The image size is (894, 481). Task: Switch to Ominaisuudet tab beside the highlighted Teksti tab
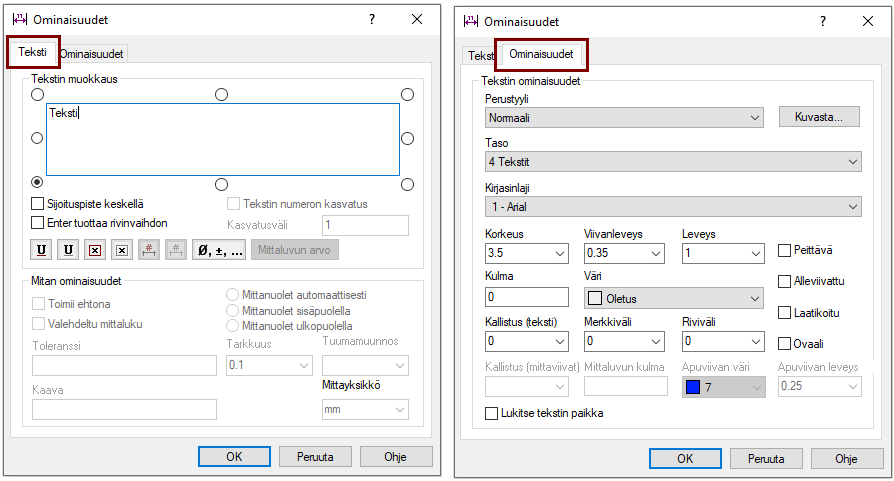92,54
